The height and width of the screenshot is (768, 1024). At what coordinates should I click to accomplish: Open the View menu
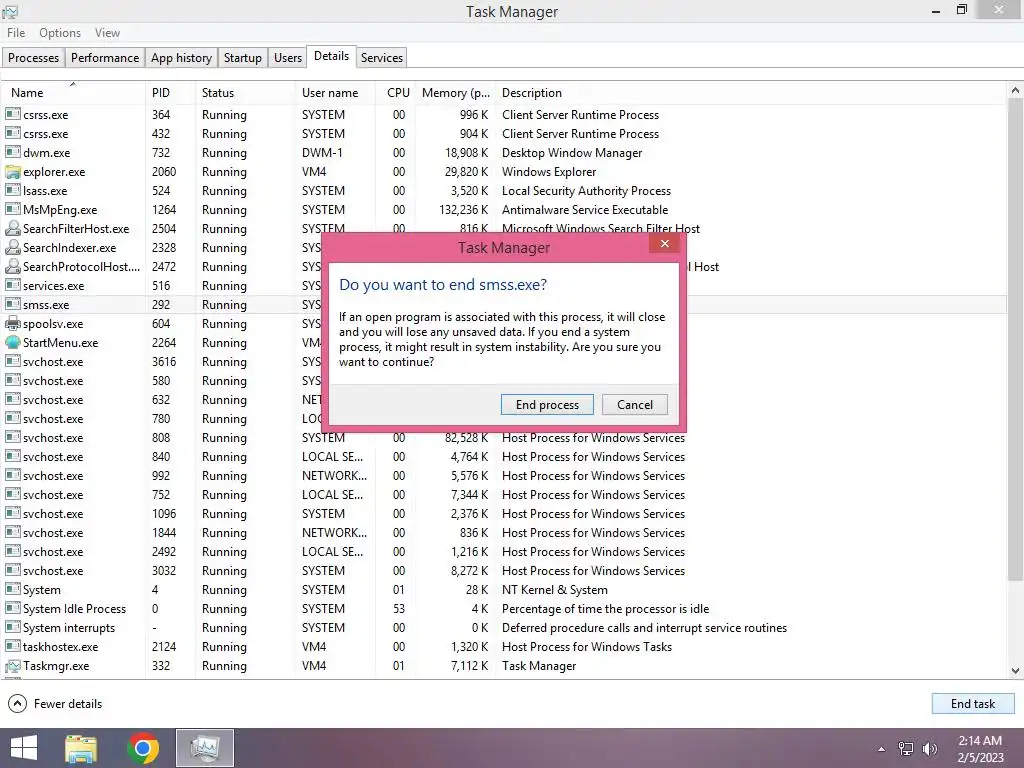pos(107,33)
